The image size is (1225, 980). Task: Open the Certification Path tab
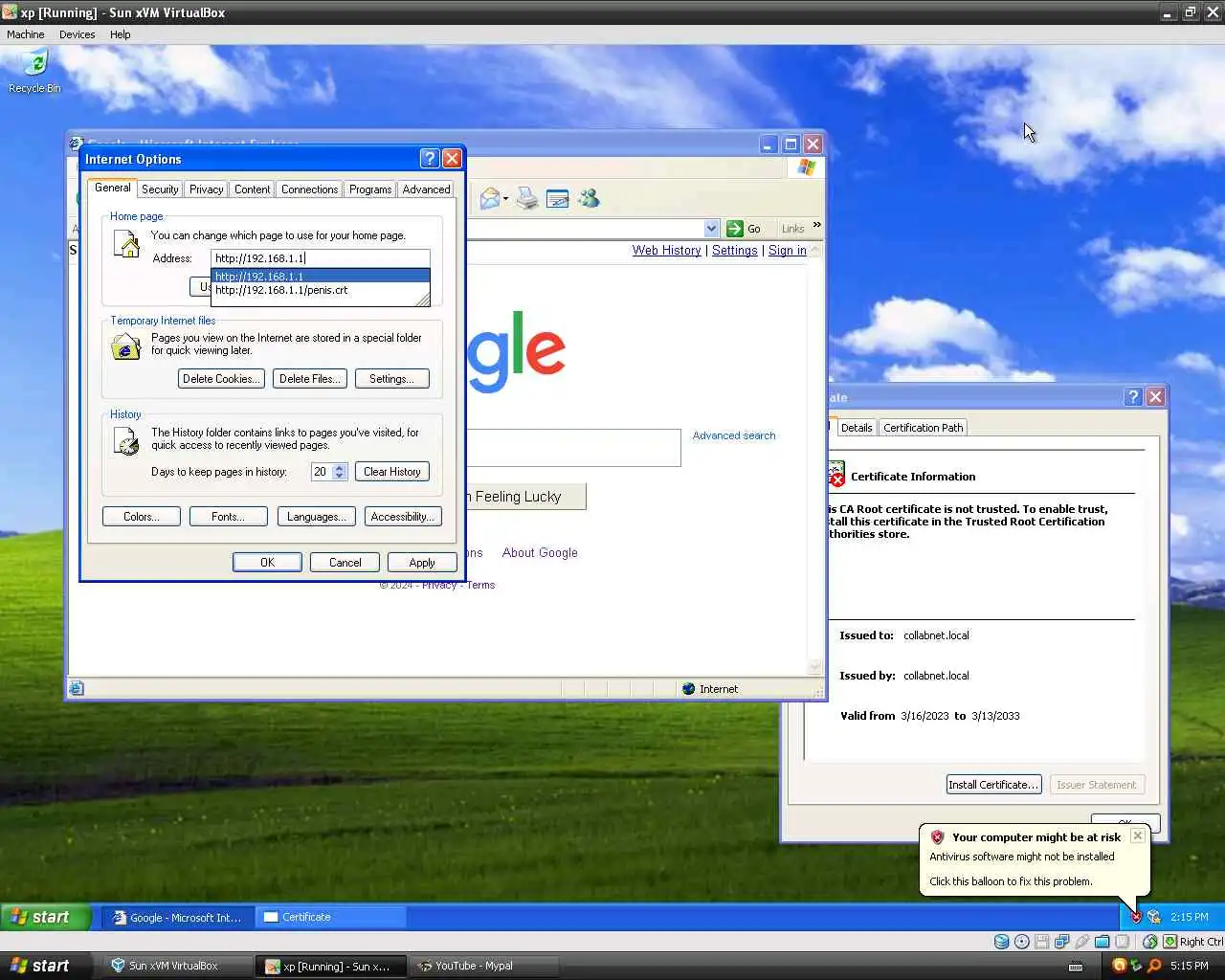924,428
